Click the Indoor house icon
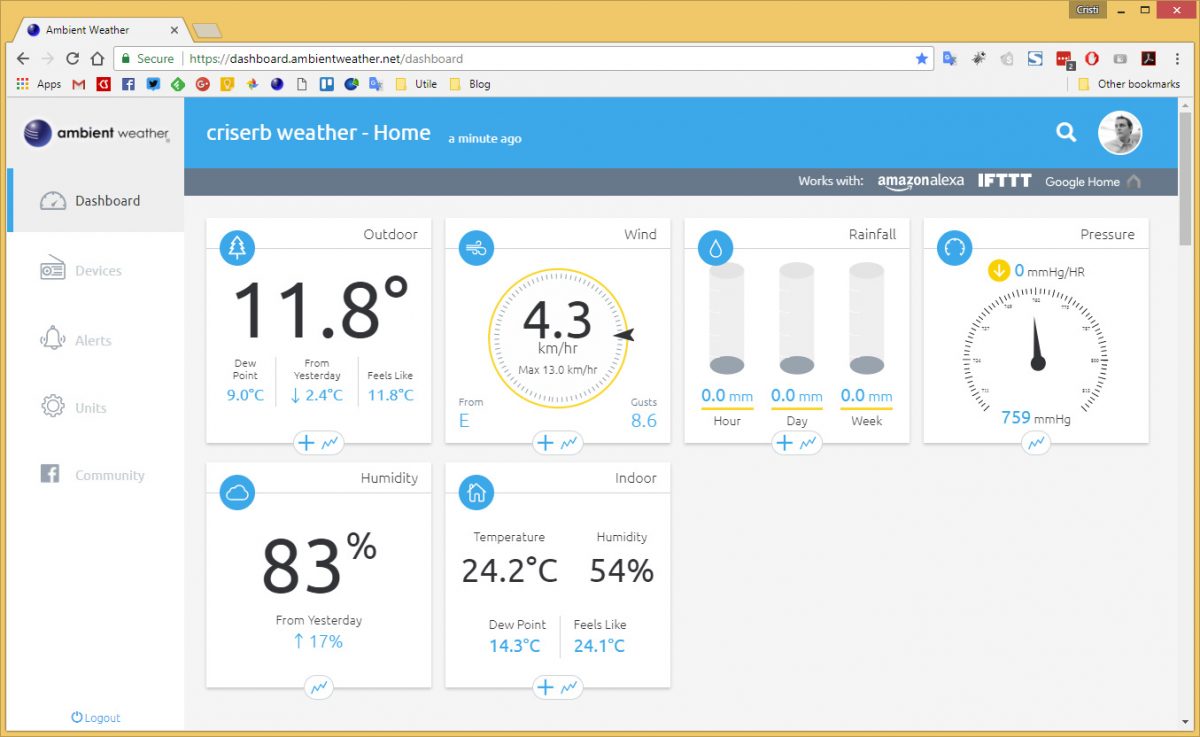1200x737 pixels. tap(476, 492)
